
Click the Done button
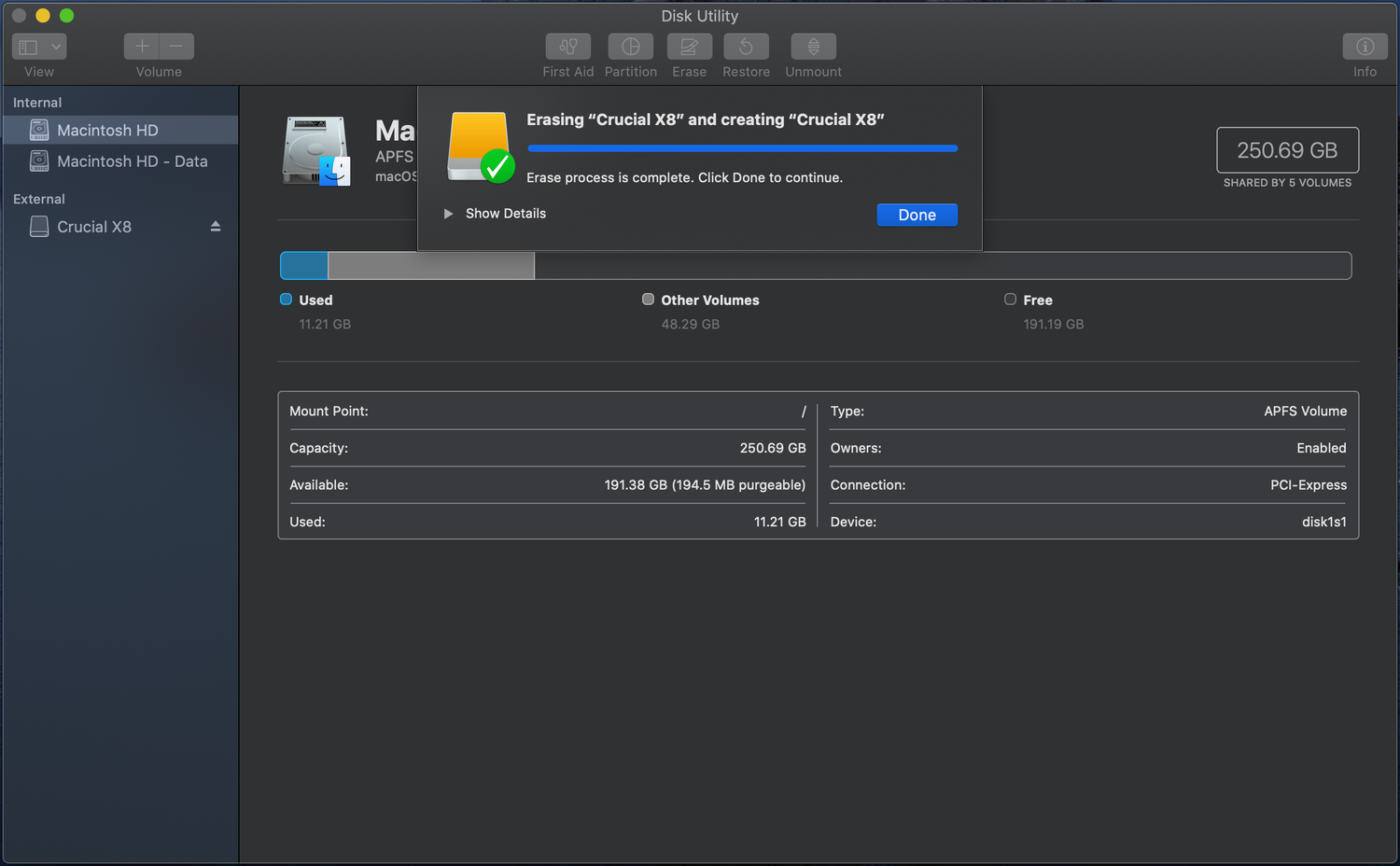coord(917,216)
